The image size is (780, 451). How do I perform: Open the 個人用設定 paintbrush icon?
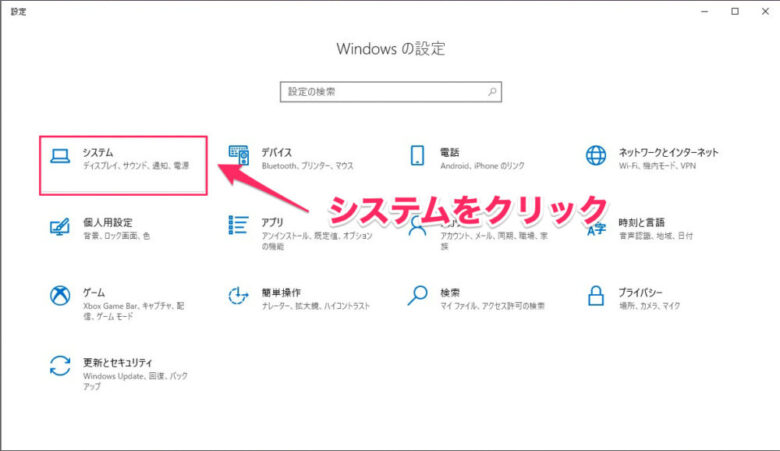(60, 227)
